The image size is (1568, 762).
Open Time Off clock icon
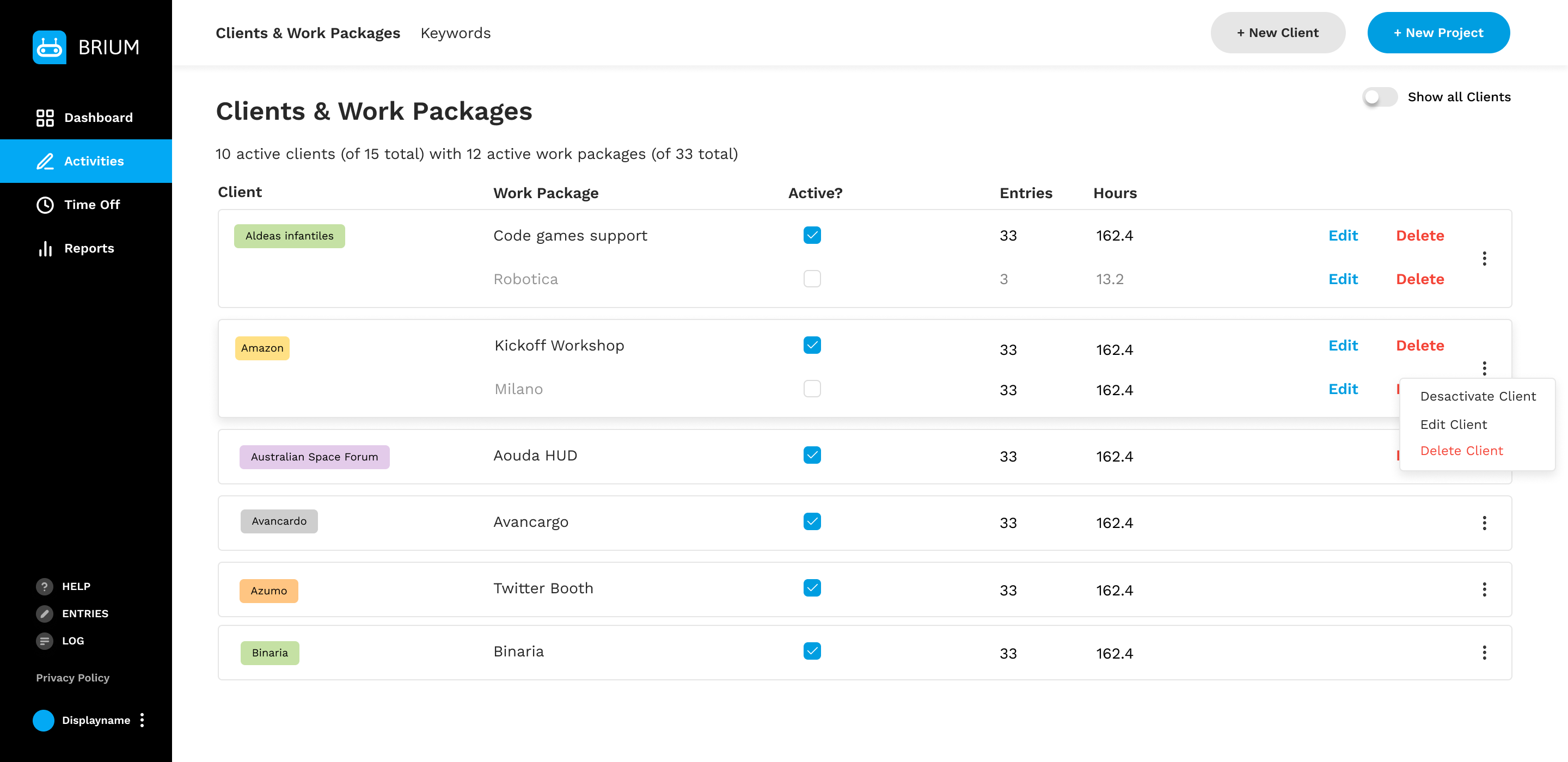coord(45,205)
